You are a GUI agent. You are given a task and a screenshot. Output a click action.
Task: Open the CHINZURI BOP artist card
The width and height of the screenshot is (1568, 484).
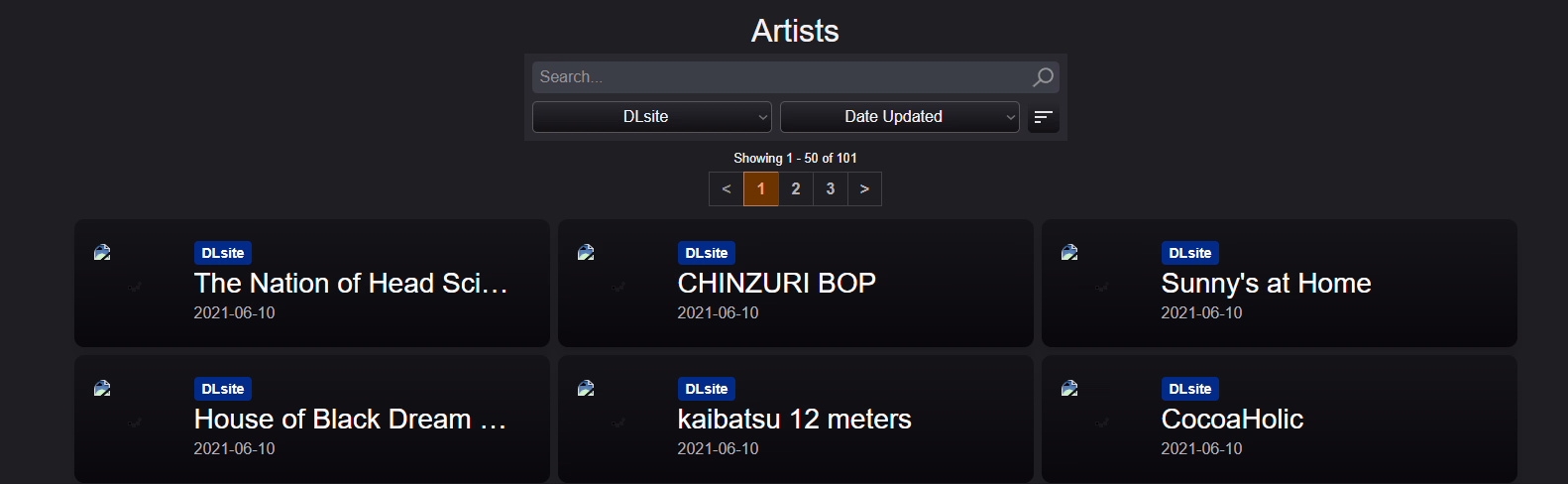click(x=776, y=284)
